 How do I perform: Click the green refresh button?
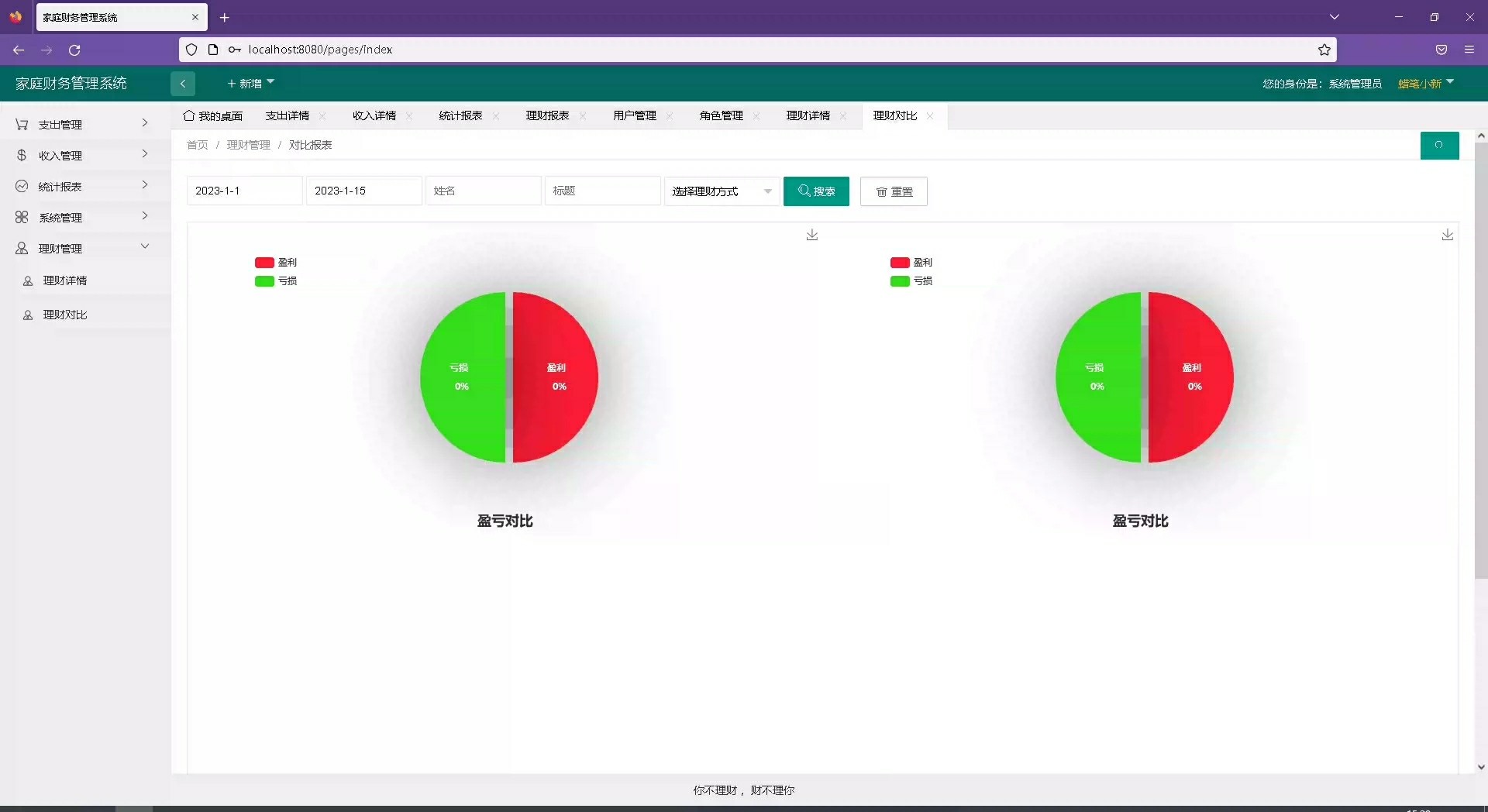tap(1439, 146)
